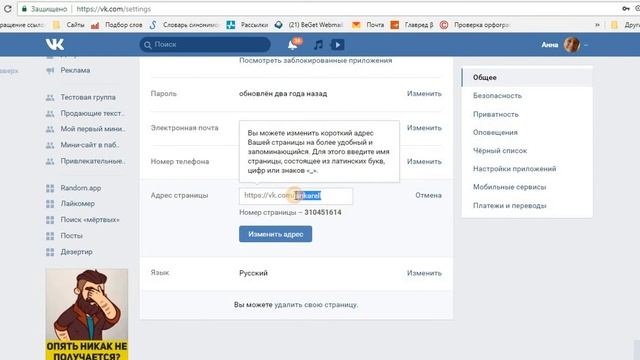The width and height of the screenshot is (640, 360).
Task: Click Изменить next to Язык
Action: click(424, 273)
